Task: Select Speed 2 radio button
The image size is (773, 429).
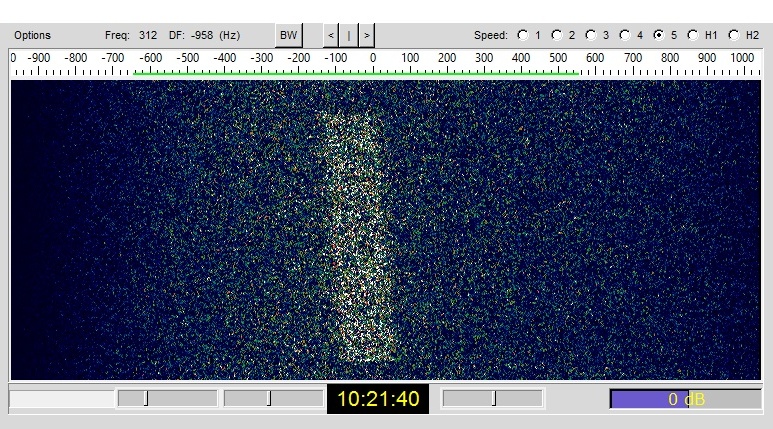Action: [x=557, y=35]
